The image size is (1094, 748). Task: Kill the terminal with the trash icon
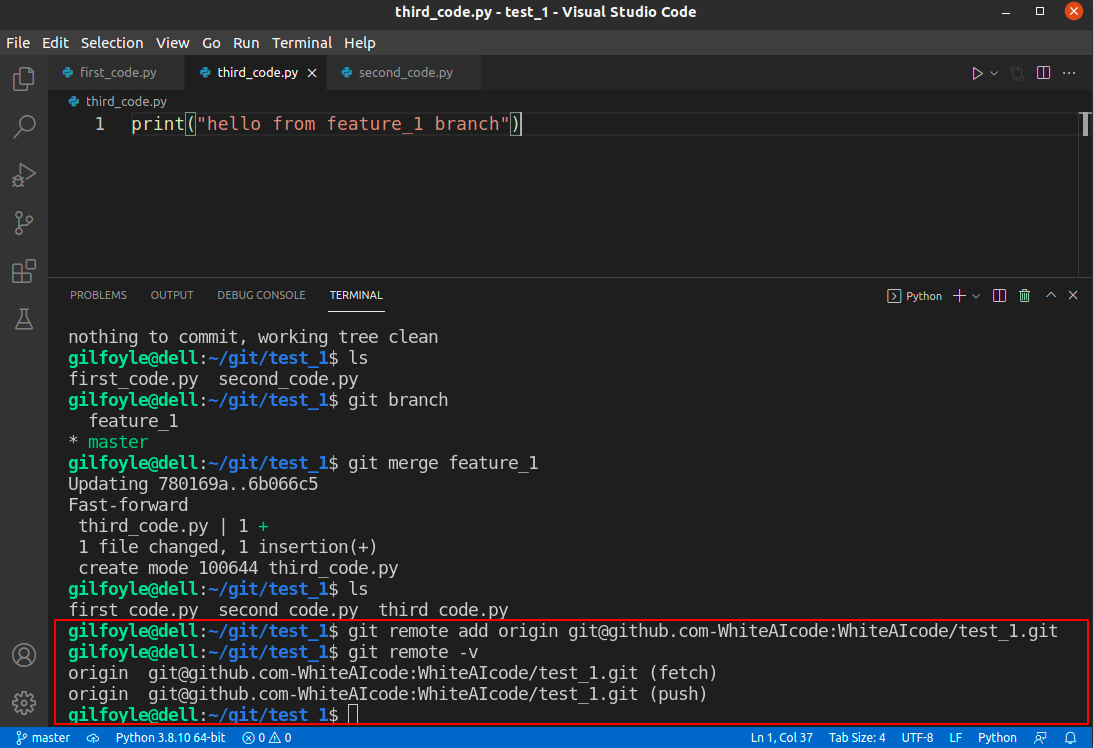coord(1024,295)
